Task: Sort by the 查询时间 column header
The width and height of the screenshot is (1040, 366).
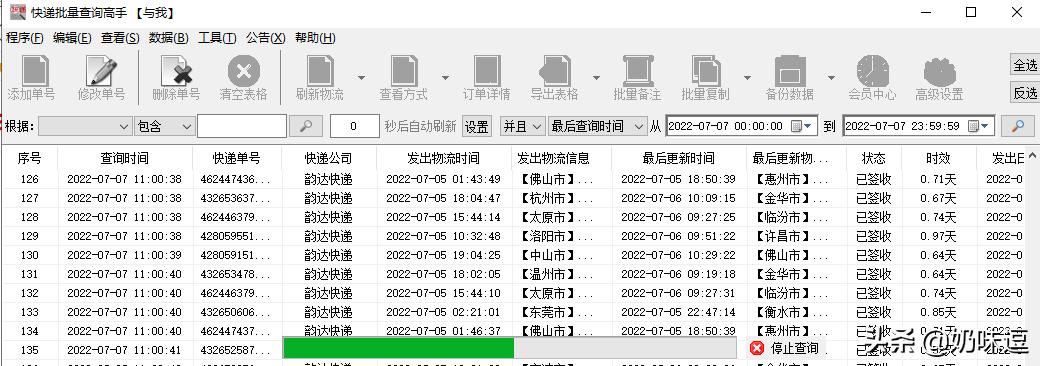Action: (125, 158)
